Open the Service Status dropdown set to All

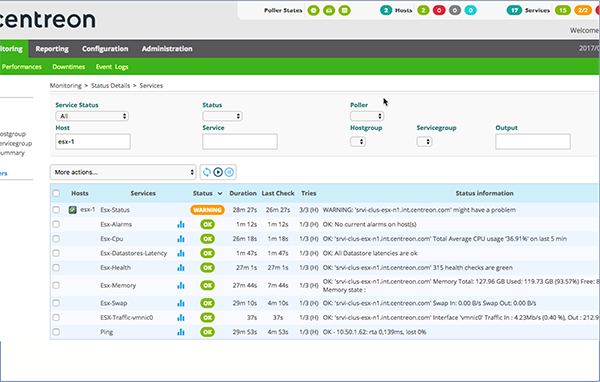pyautogui.click(x=92, y=116)
